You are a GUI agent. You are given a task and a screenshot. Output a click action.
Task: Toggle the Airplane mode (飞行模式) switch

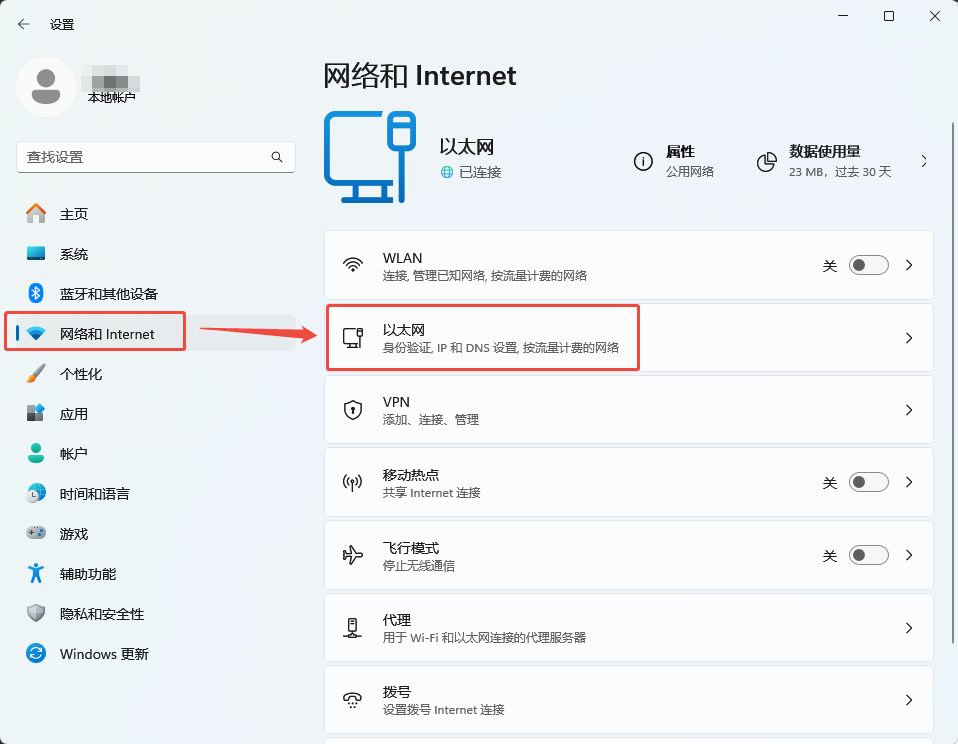click(868, 555)
